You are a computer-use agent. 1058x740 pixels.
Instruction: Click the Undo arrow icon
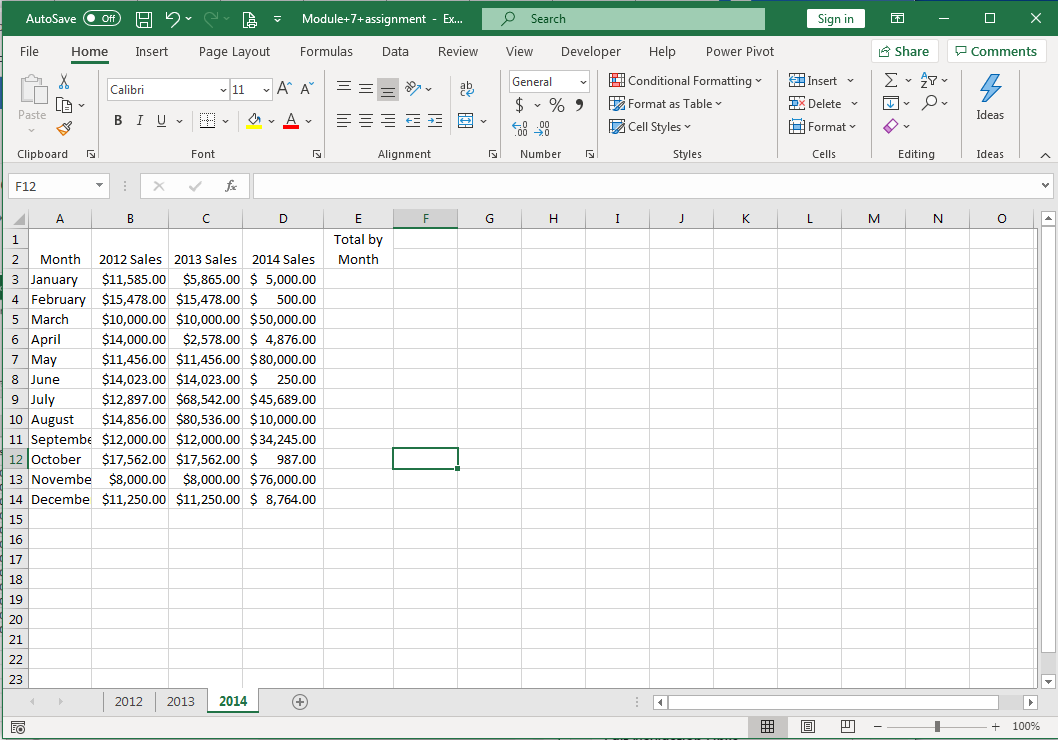pyautogui.click(x=173, y=19)
